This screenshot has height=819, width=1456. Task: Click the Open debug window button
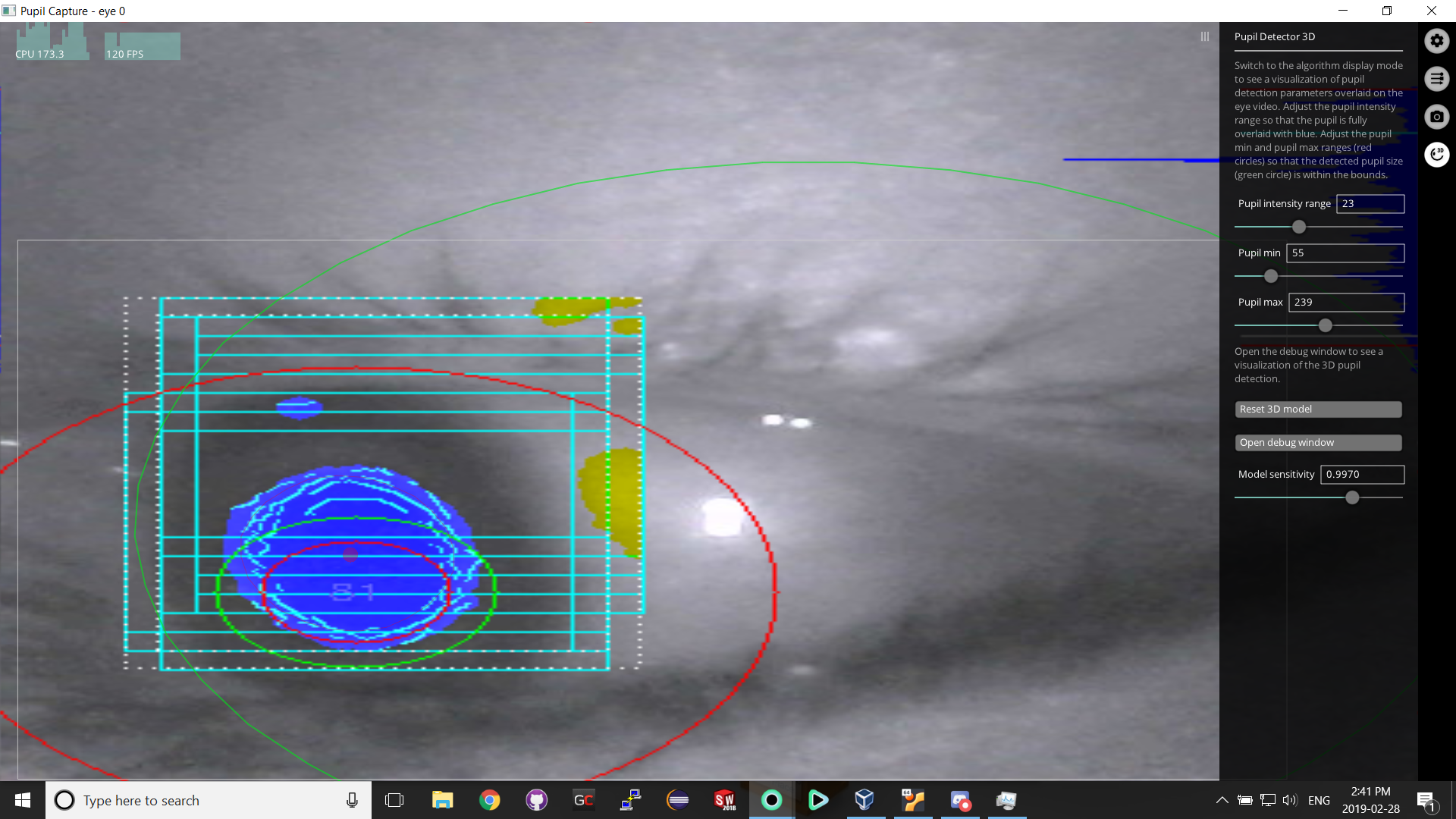(x=1318, y=443)
